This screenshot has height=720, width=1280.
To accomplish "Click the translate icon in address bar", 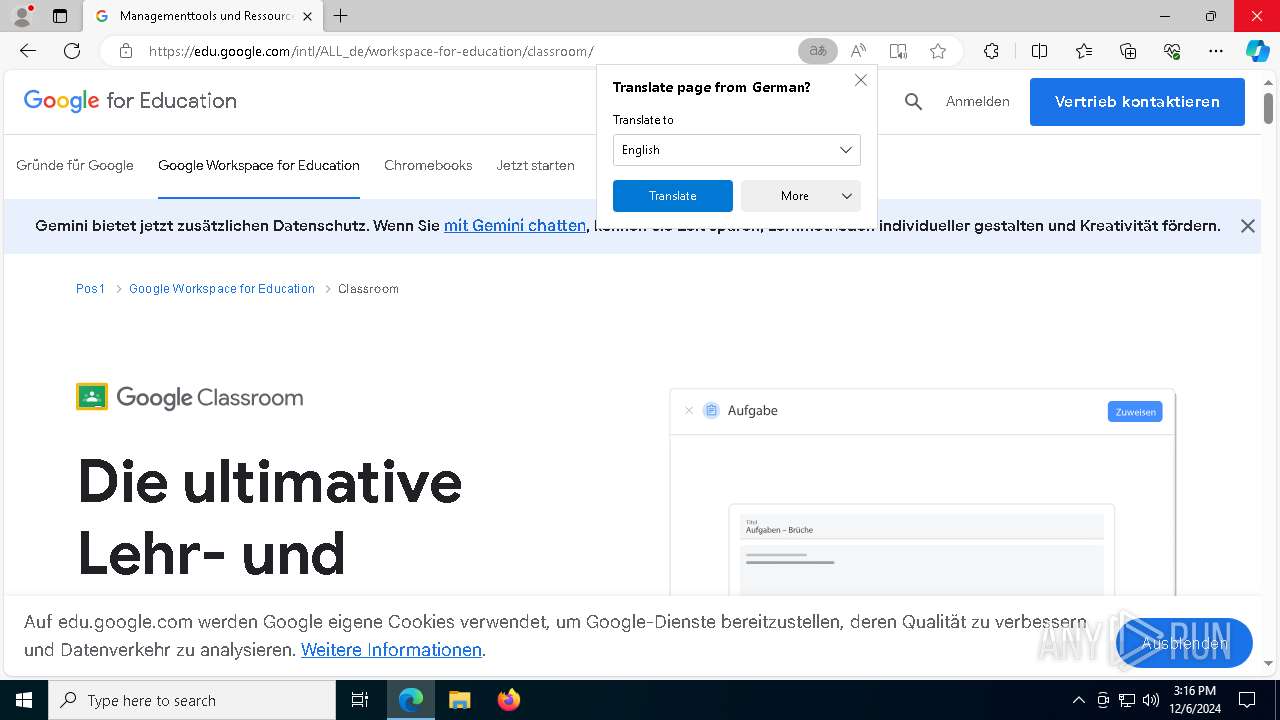I will click(818, 51).
